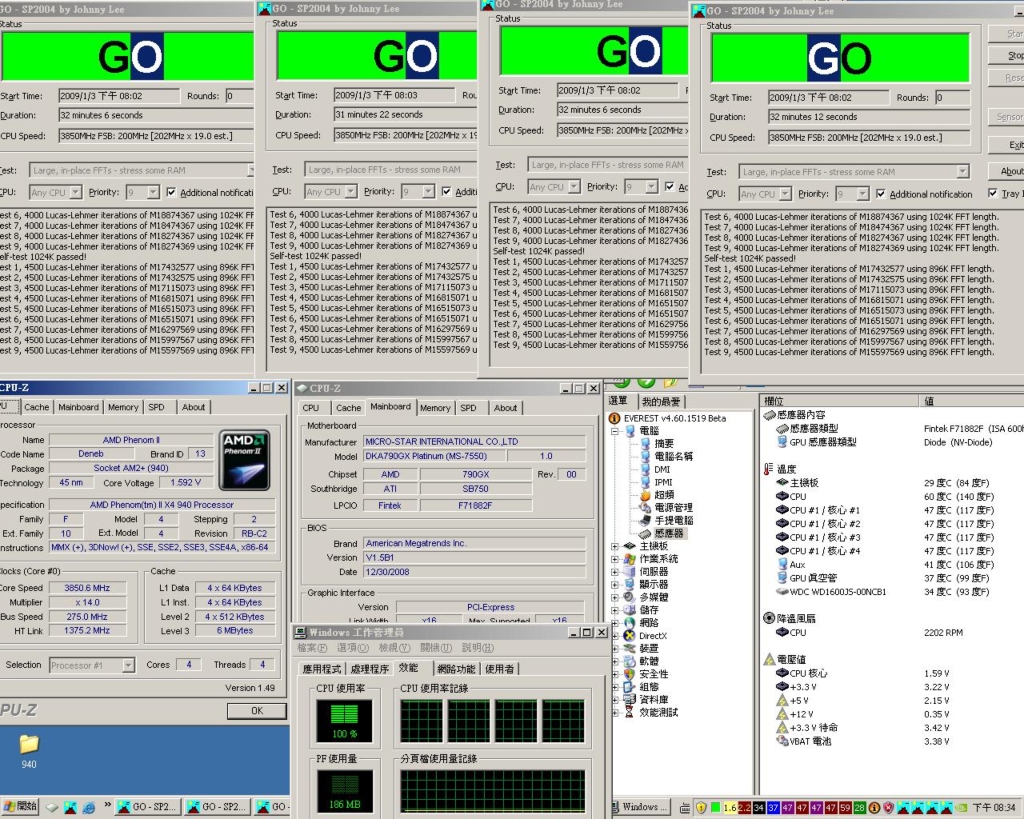Click the 主機板 motherboard icon in EVEREST

pyautogui.click(x=630, y=546)
